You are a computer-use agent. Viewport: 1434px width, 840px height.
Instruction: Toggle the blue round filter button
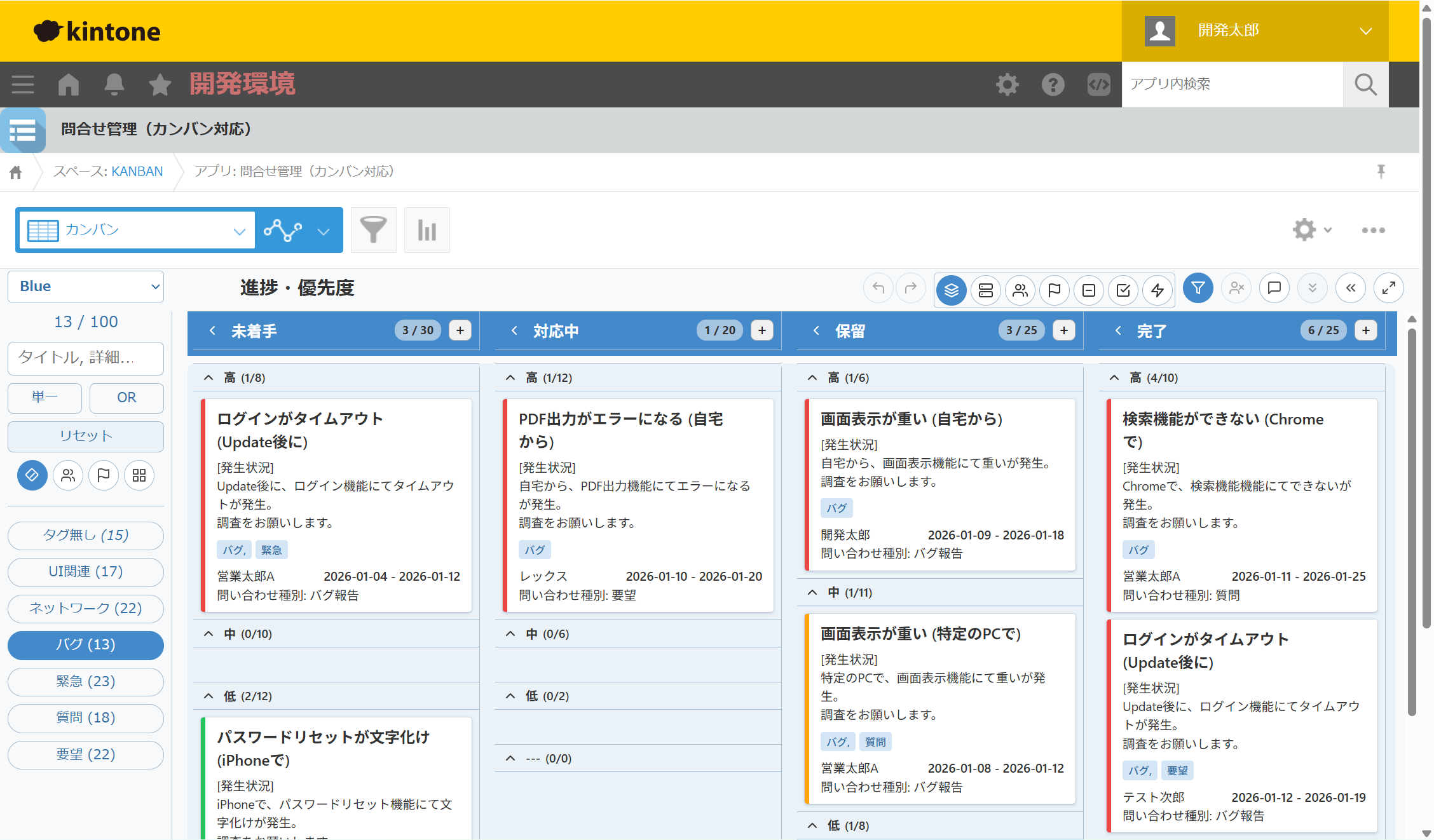pos(1198,288)
